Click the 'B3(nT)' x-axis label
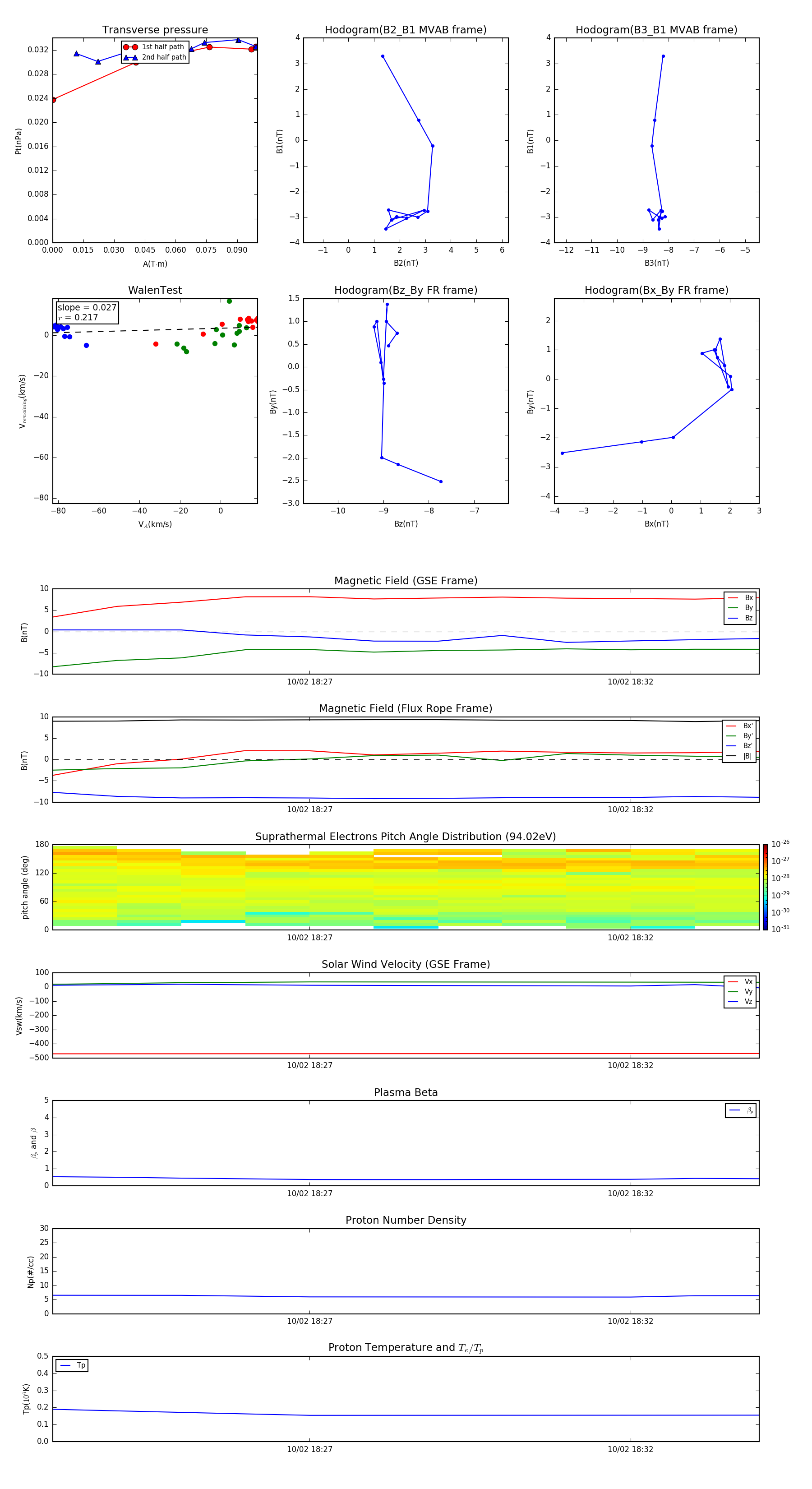Screen dimensions: 812x1489 click(656, 263)
